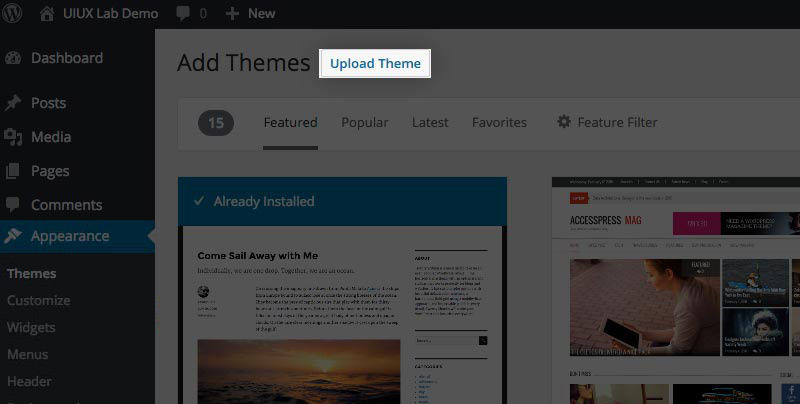This screenshot has height=404, width=800.
Task: Click the Appearance paintbrush icon
Action: [x=13, y=236]
